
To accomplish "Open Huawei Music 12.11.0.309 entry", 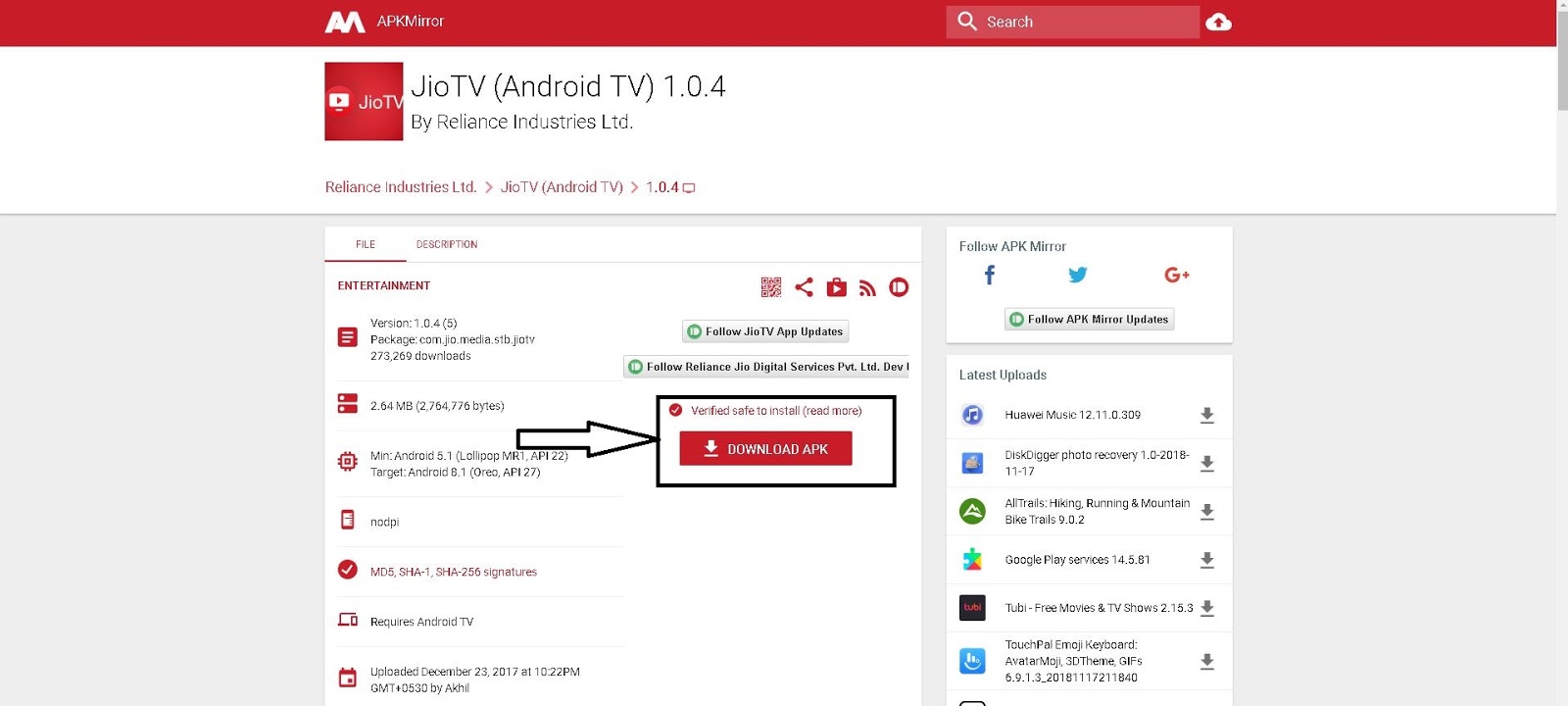I will [1072, 415].
